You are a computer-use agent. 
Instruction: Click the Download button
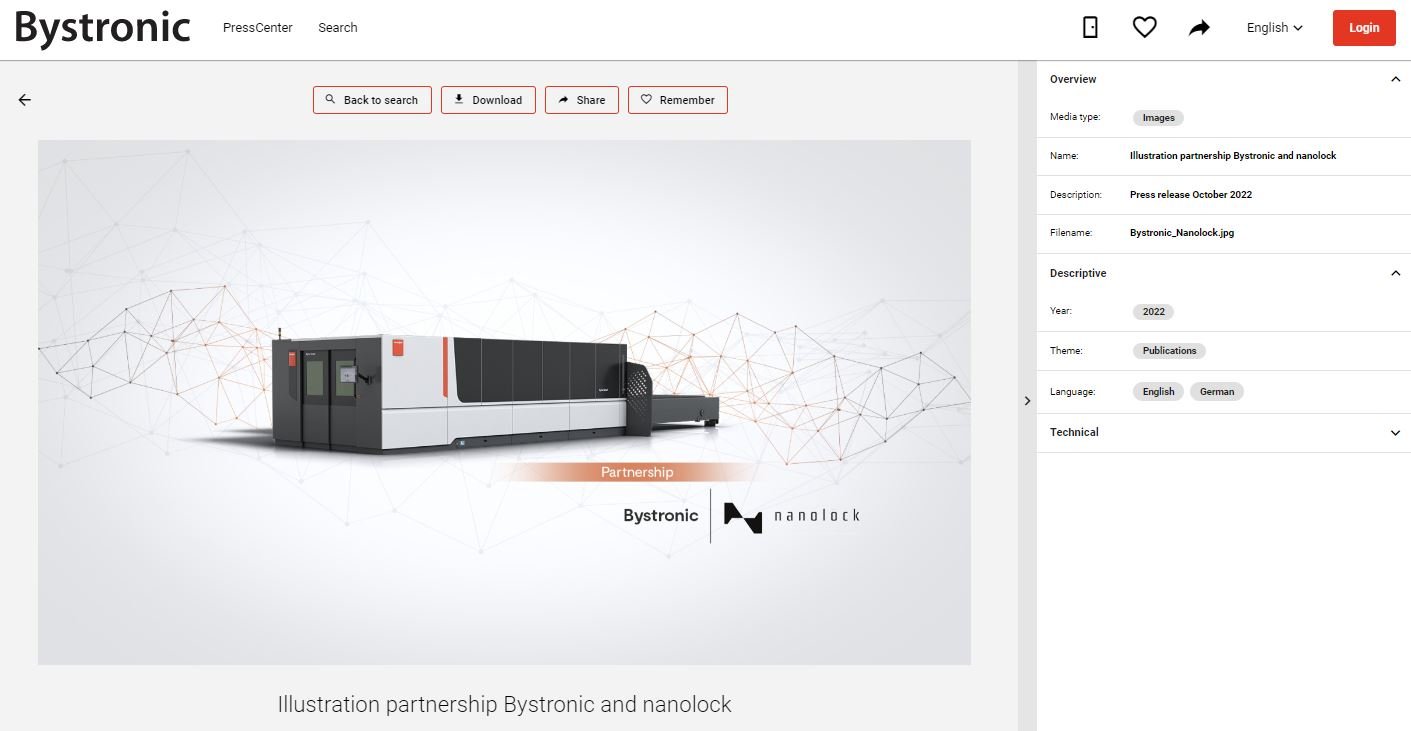(x=488, y=100)
